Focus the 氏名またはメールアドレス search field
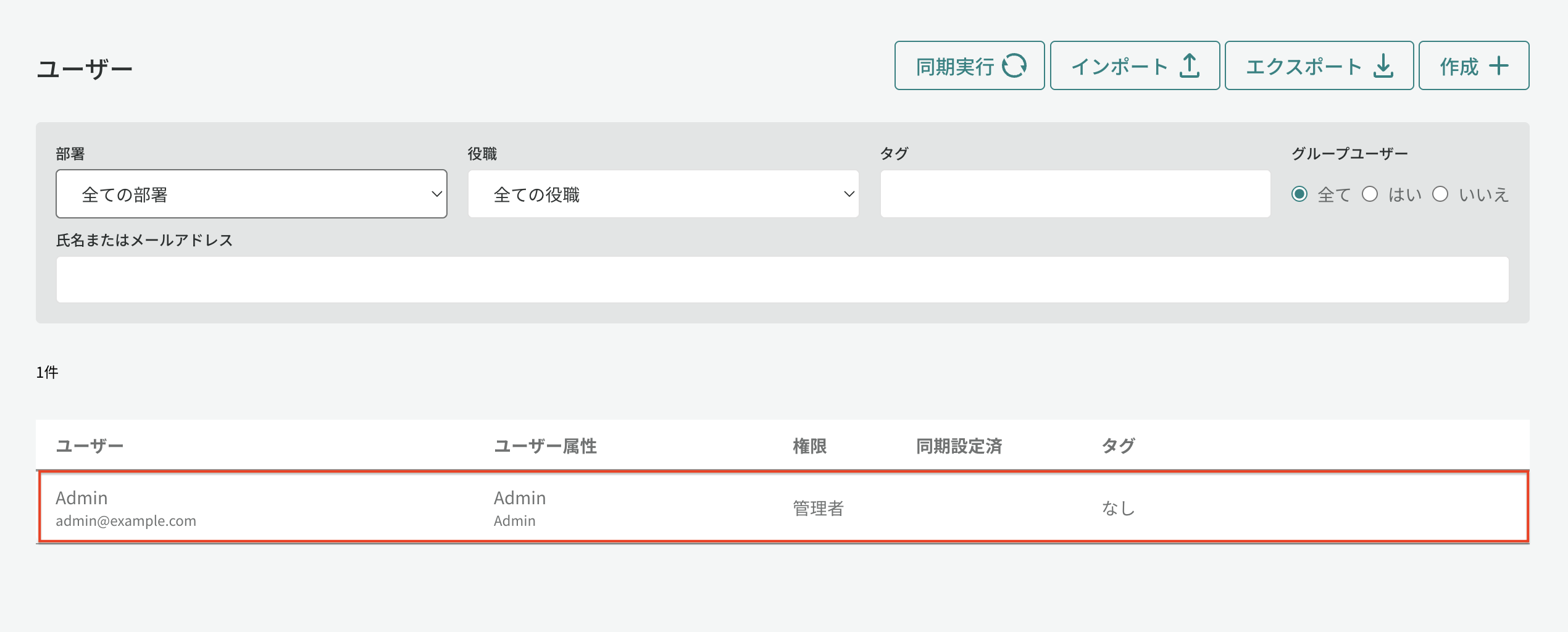The image size is (1568, 632). (x=782, y=280)
